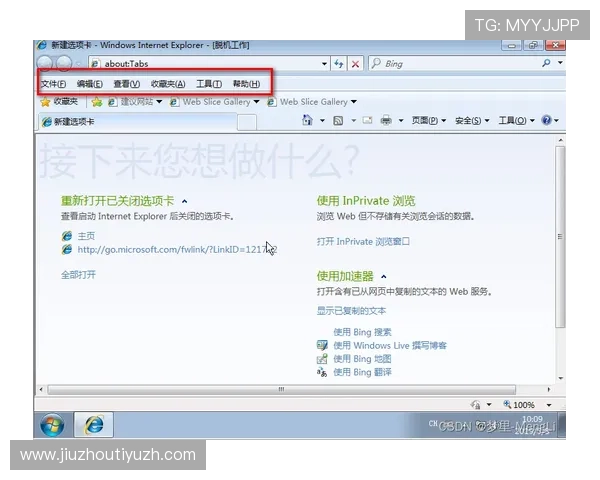
Task: Click the Print icon
Action: click(386, 121)
